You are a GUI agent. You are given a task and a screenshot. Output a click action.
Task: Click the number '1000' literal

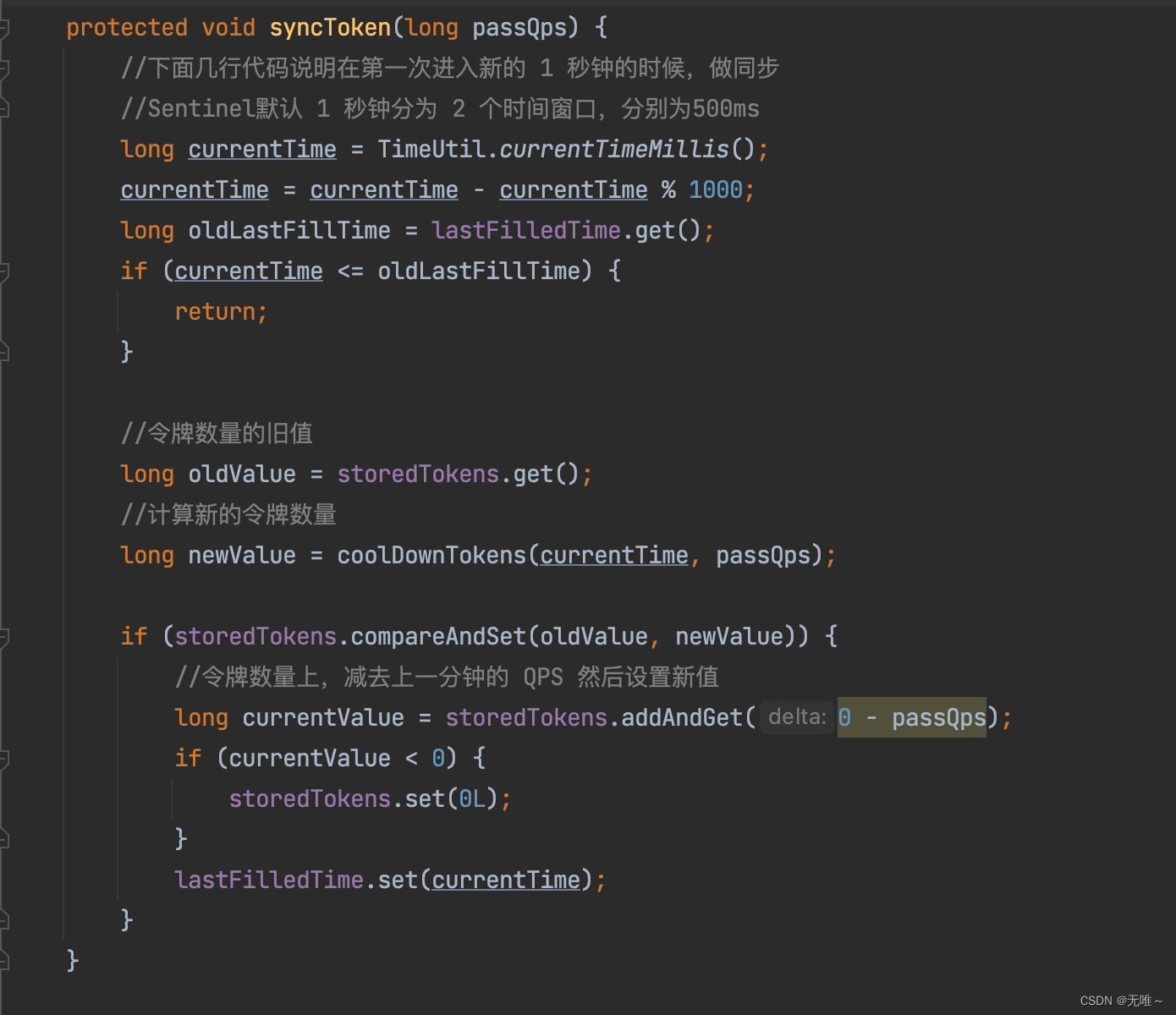click(716, 190)
